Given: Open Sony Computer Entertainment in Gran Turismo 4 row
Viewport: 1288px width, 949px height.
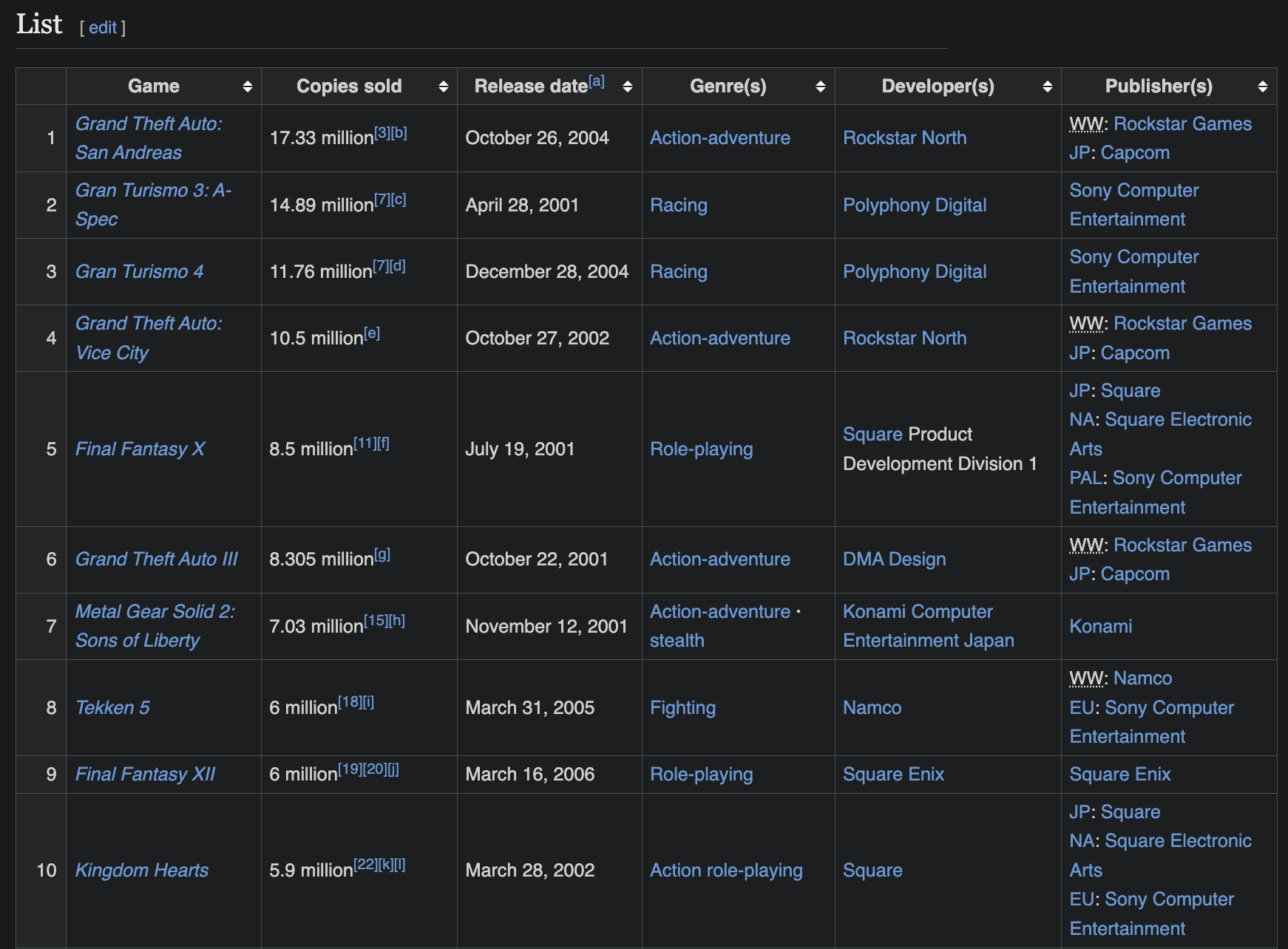Looking at the screenshot, I should [x=1134, y=271].
